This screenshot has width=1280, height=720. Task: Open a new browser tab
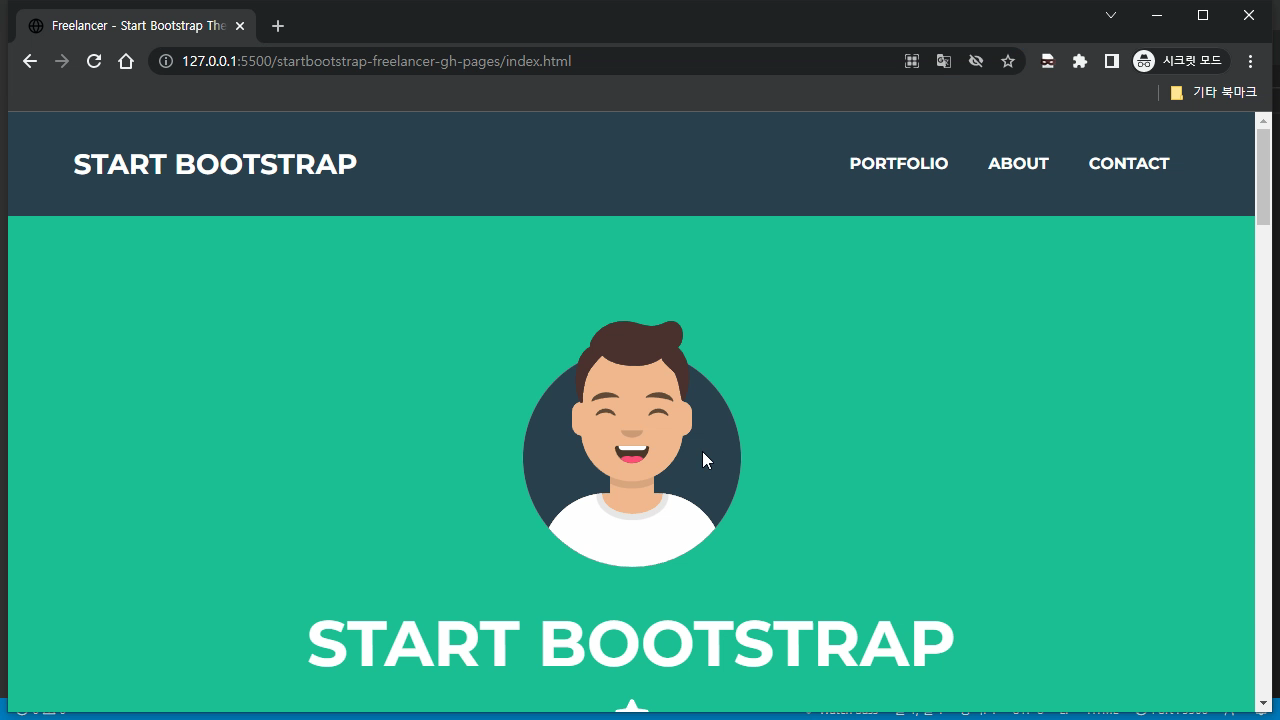pos(278,26)
